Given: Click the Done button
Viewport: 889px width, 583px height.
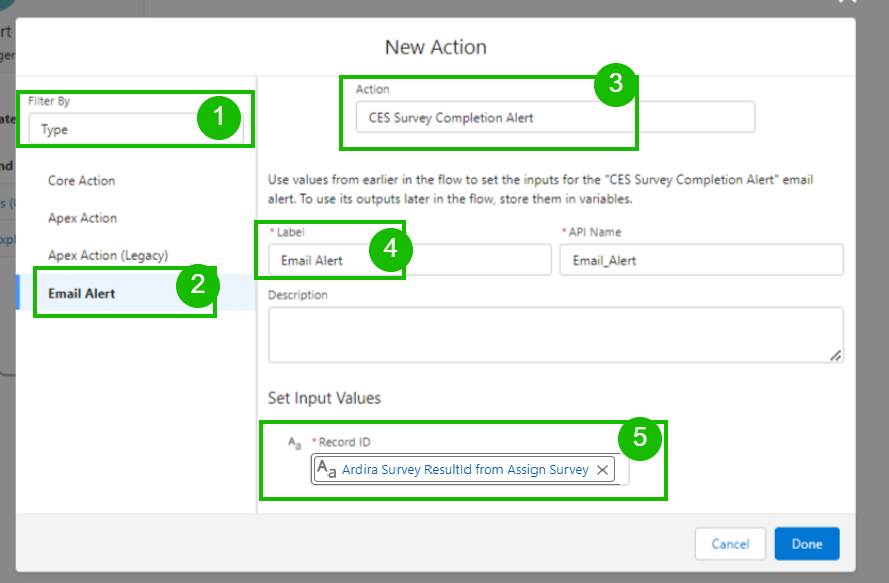Looking at the screenshot, I should pos(807,543).
